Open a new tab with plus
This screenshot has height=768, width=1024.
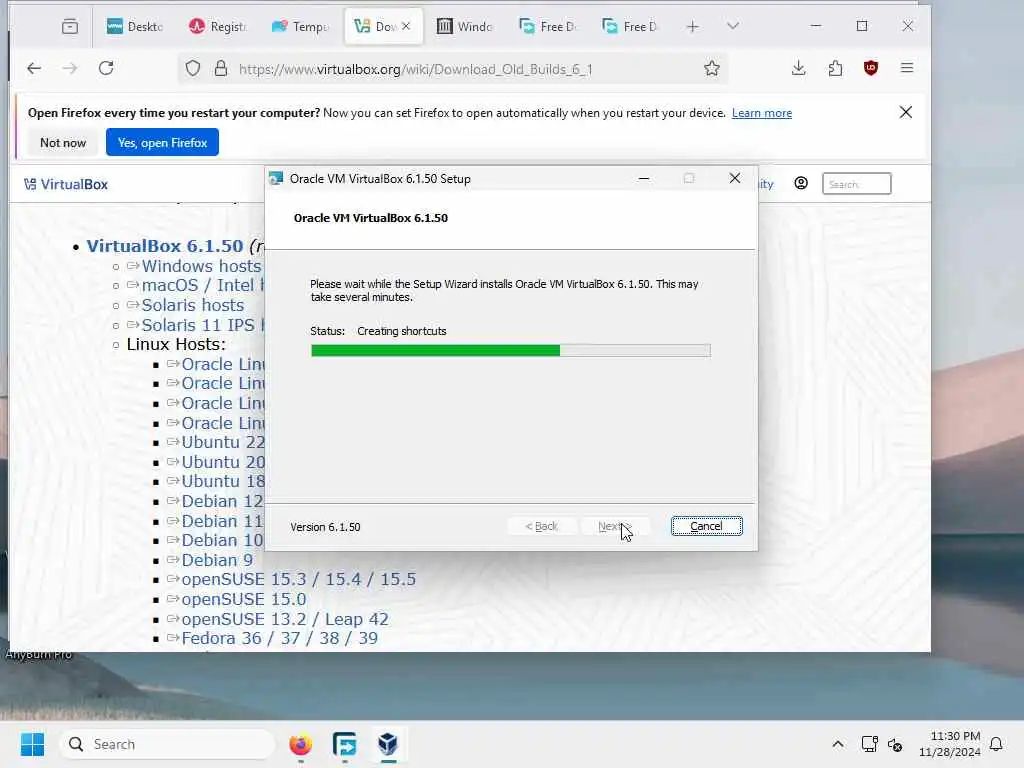pos(692,26)
